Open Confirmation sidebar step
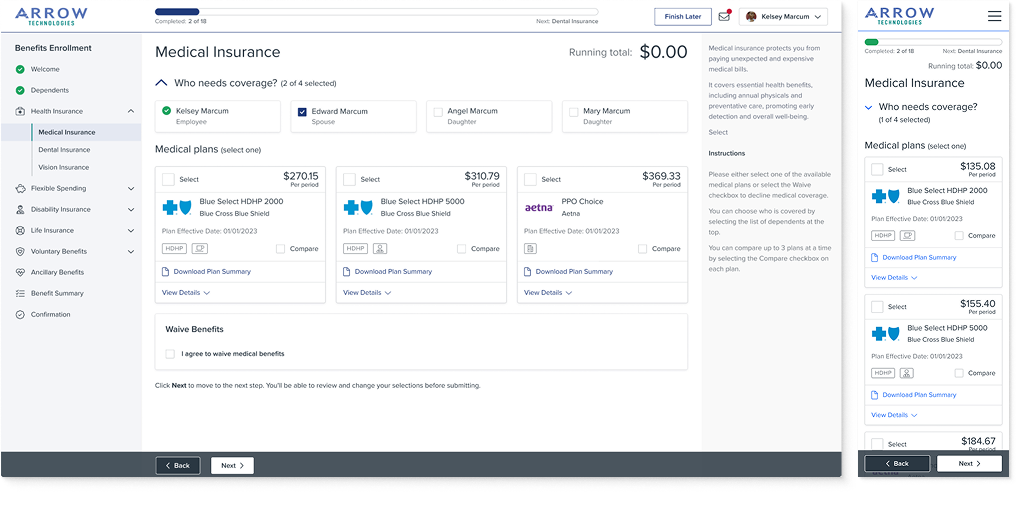Viewport: 1025px width, 509px height. click(x=50, y=314)
